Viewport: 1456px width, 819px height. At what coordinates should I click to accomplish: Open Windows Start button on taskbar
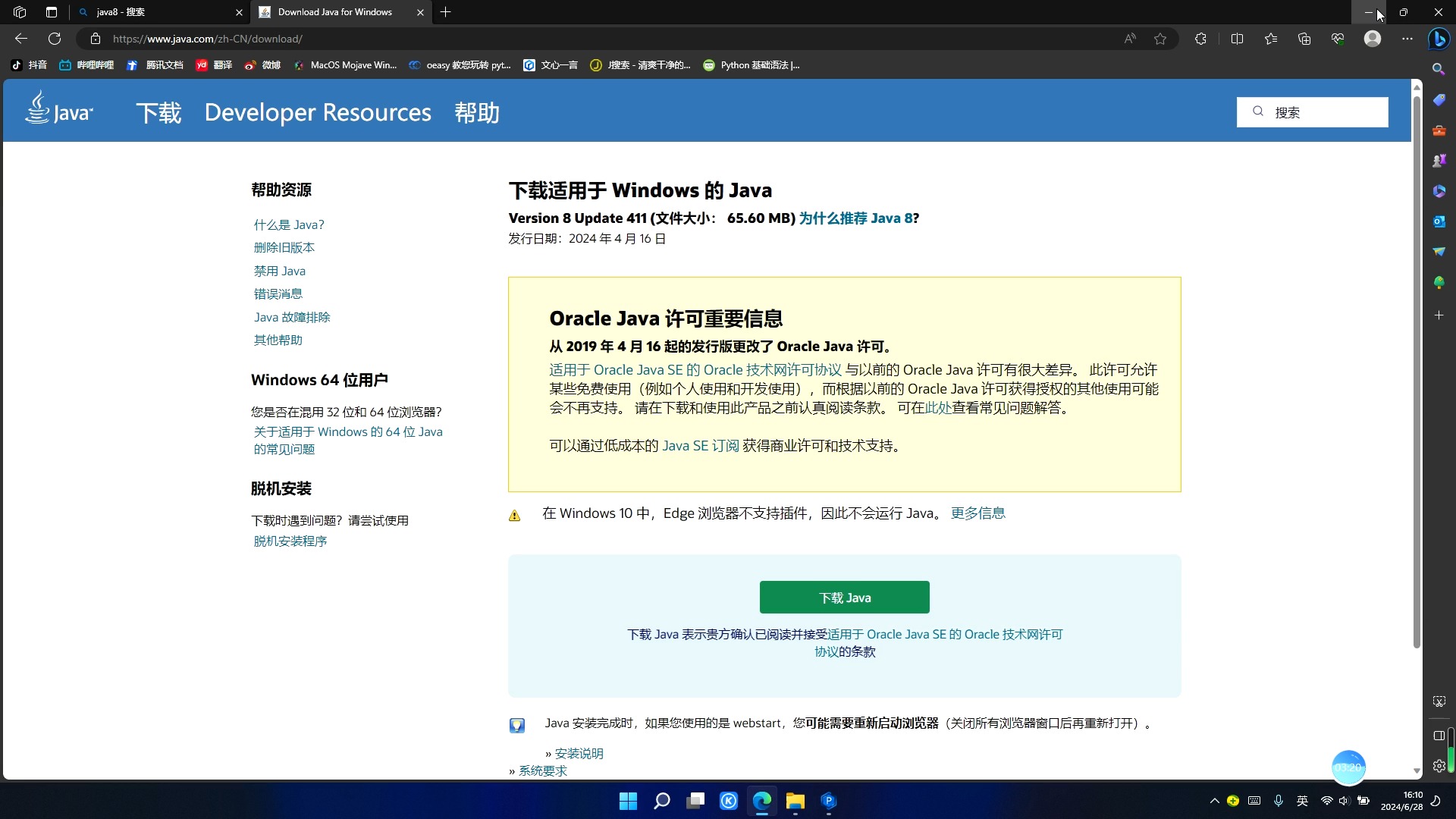pos(628,801)
